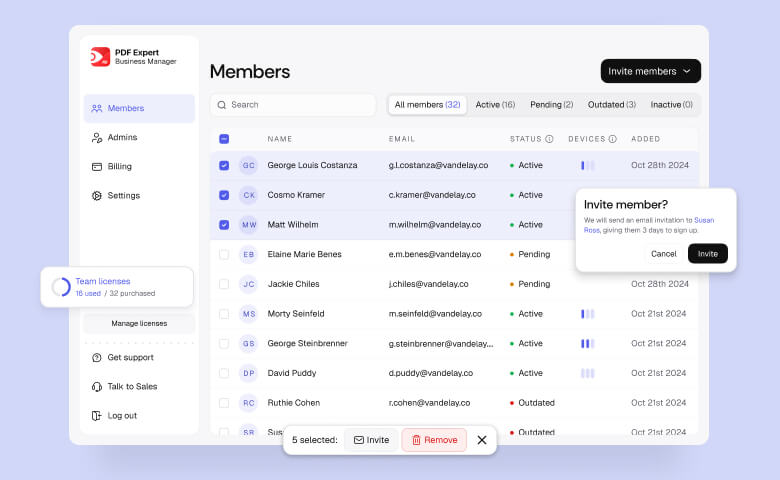The width and height of the screenshot is (780, 480).
Task: Click the MS avatar of Morty Seinfeld
Action: tap(249, 314)
